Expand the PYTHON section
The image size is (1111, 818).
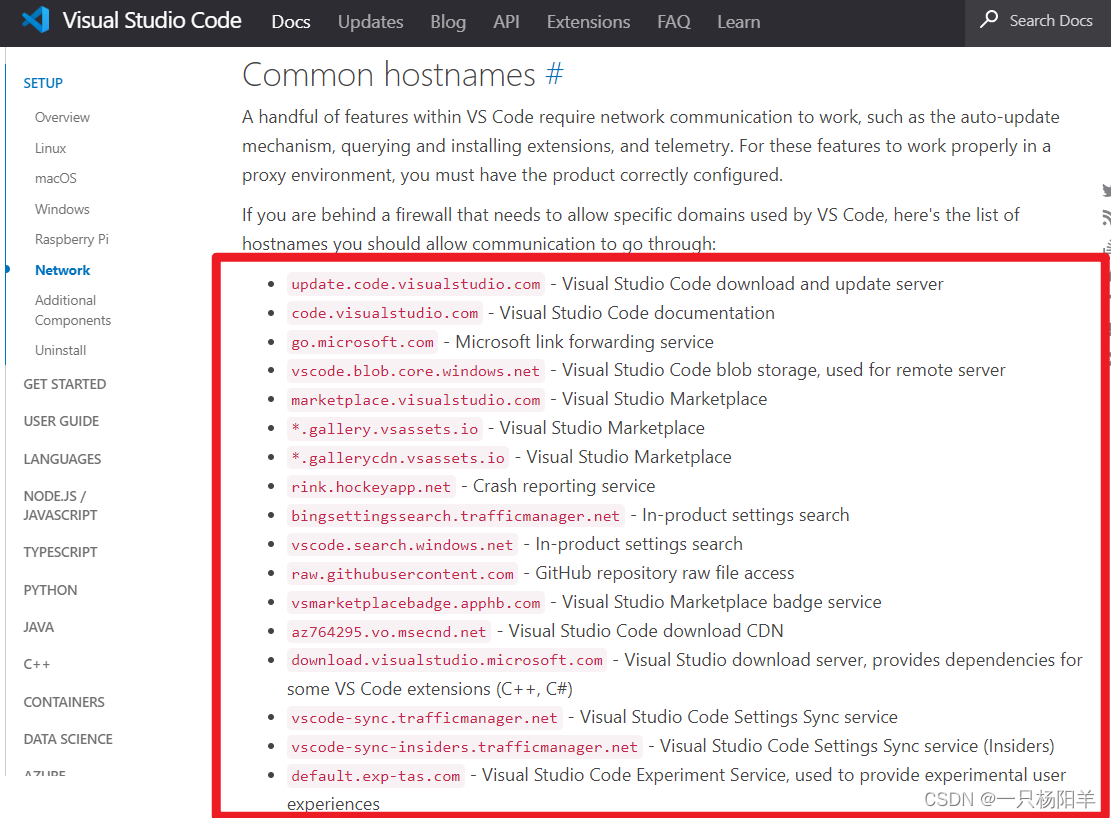click(x=50, y=590)
